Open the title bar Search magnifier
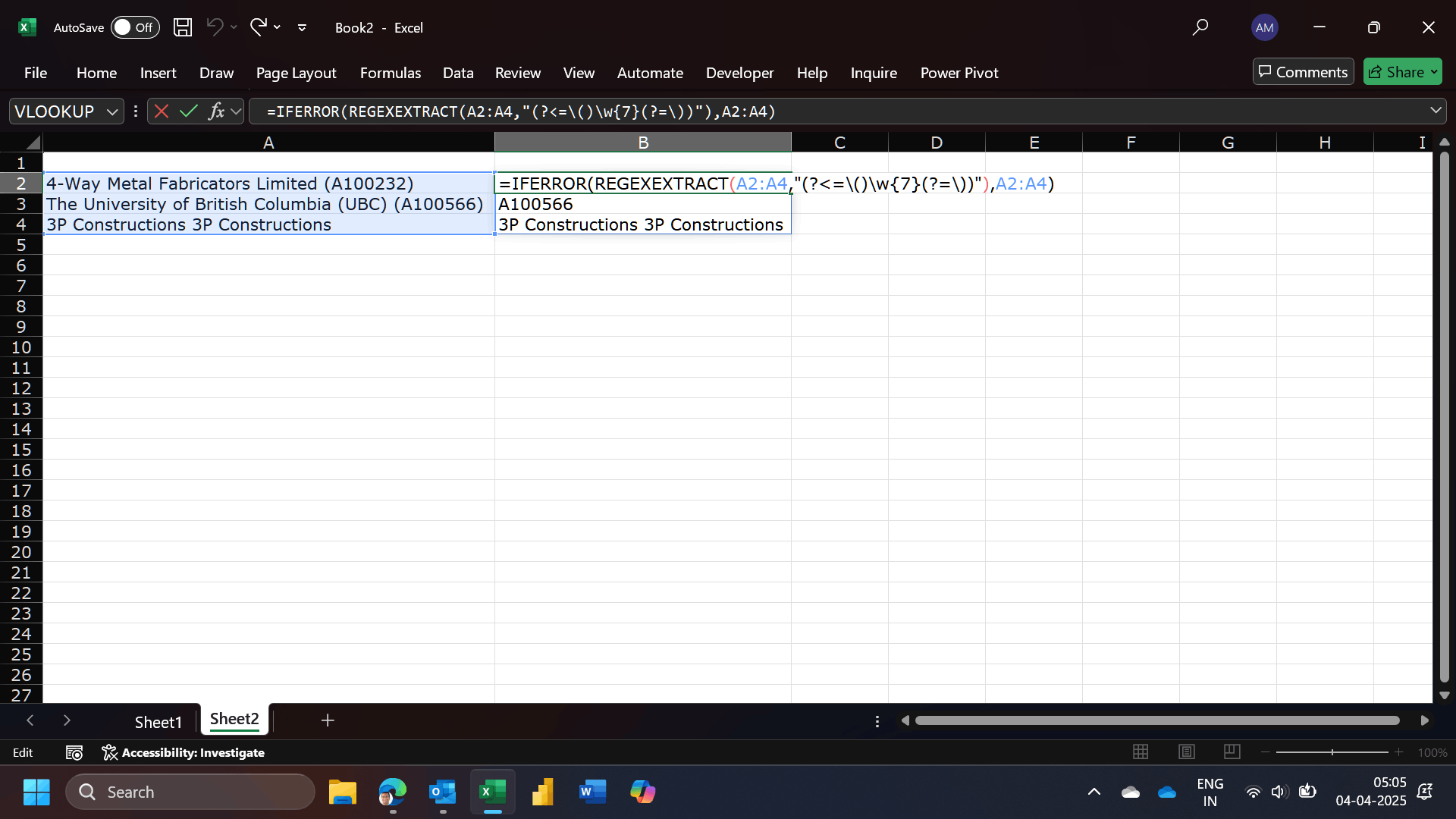 (1200, 27)
